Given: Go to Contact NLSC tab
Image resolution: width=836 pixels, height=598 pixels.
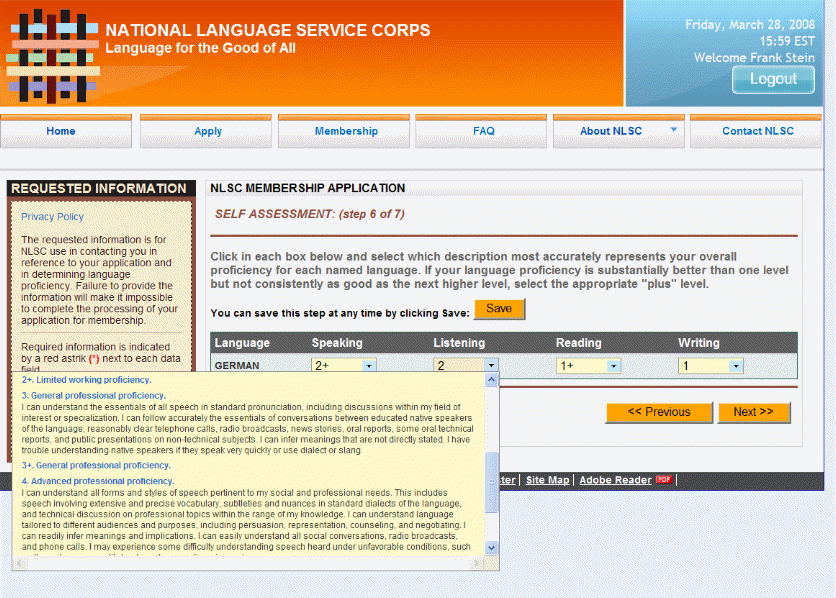Looking at the screenshot, I should [756, 131].
